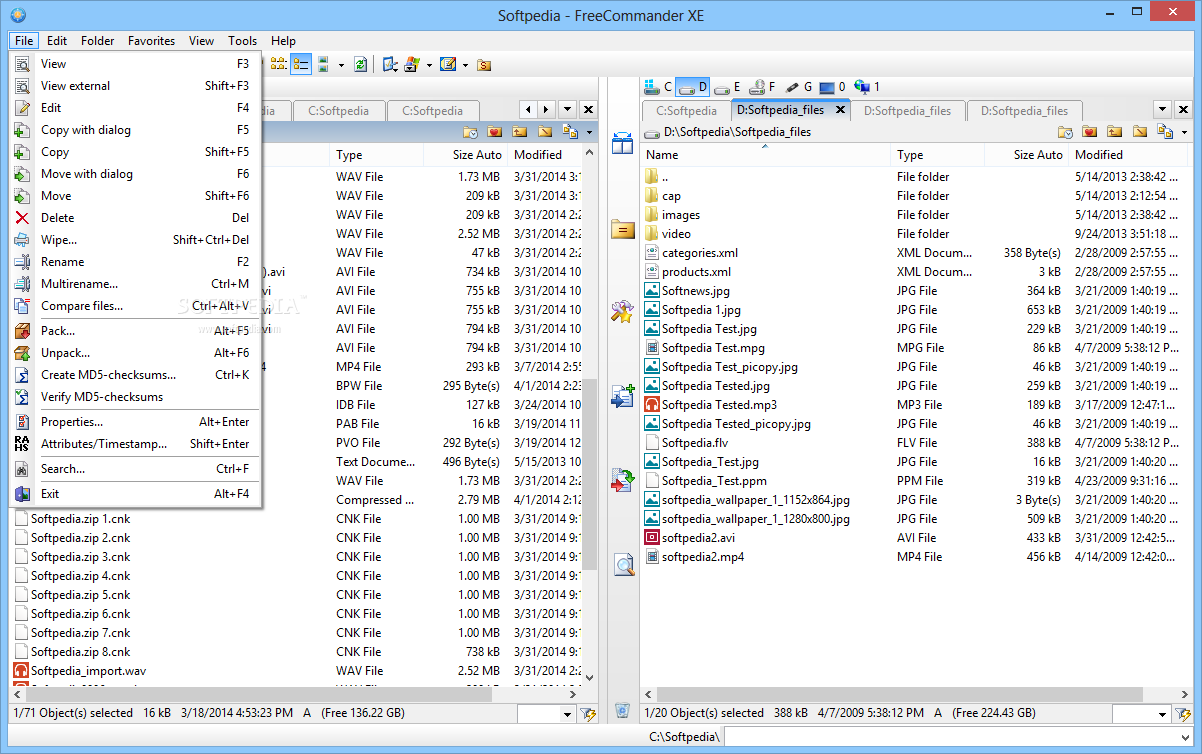
Task: Expand dropdown at left panel address bar end
Action: coord(589,133)
